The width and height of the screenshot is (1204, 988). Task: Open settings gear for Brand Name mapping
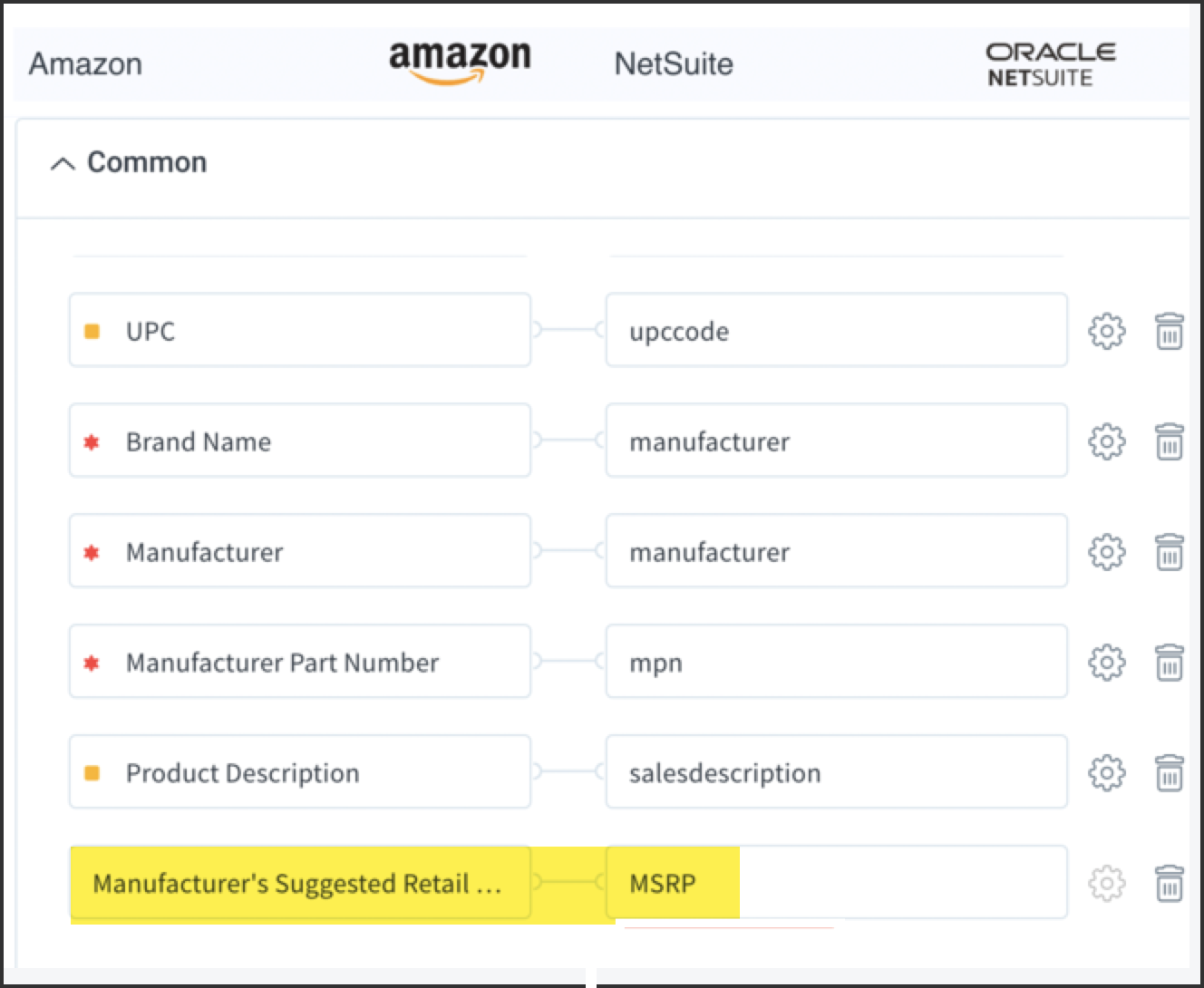(1106, 441)
